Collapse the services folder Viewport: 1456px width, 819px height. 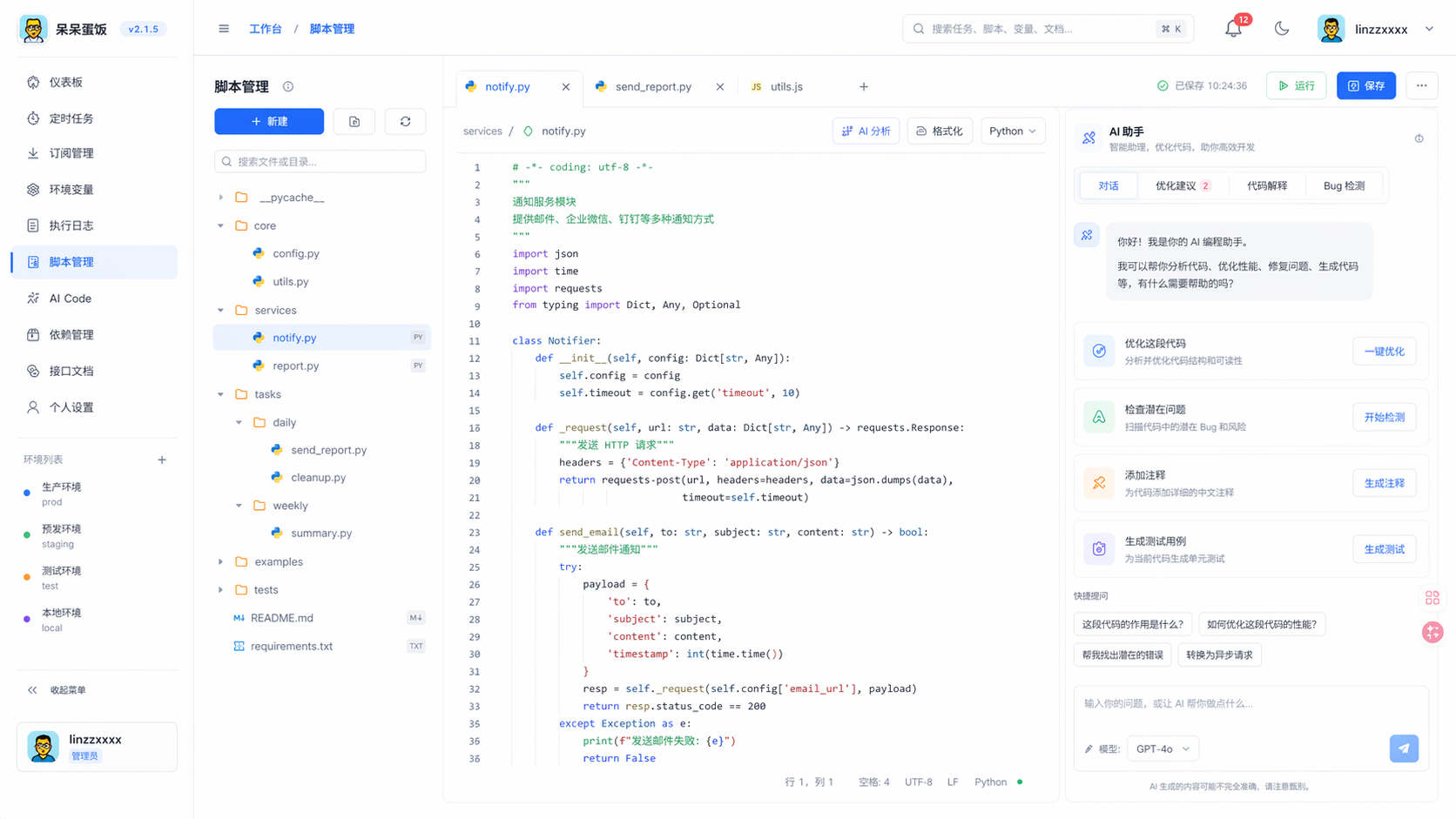221,310
